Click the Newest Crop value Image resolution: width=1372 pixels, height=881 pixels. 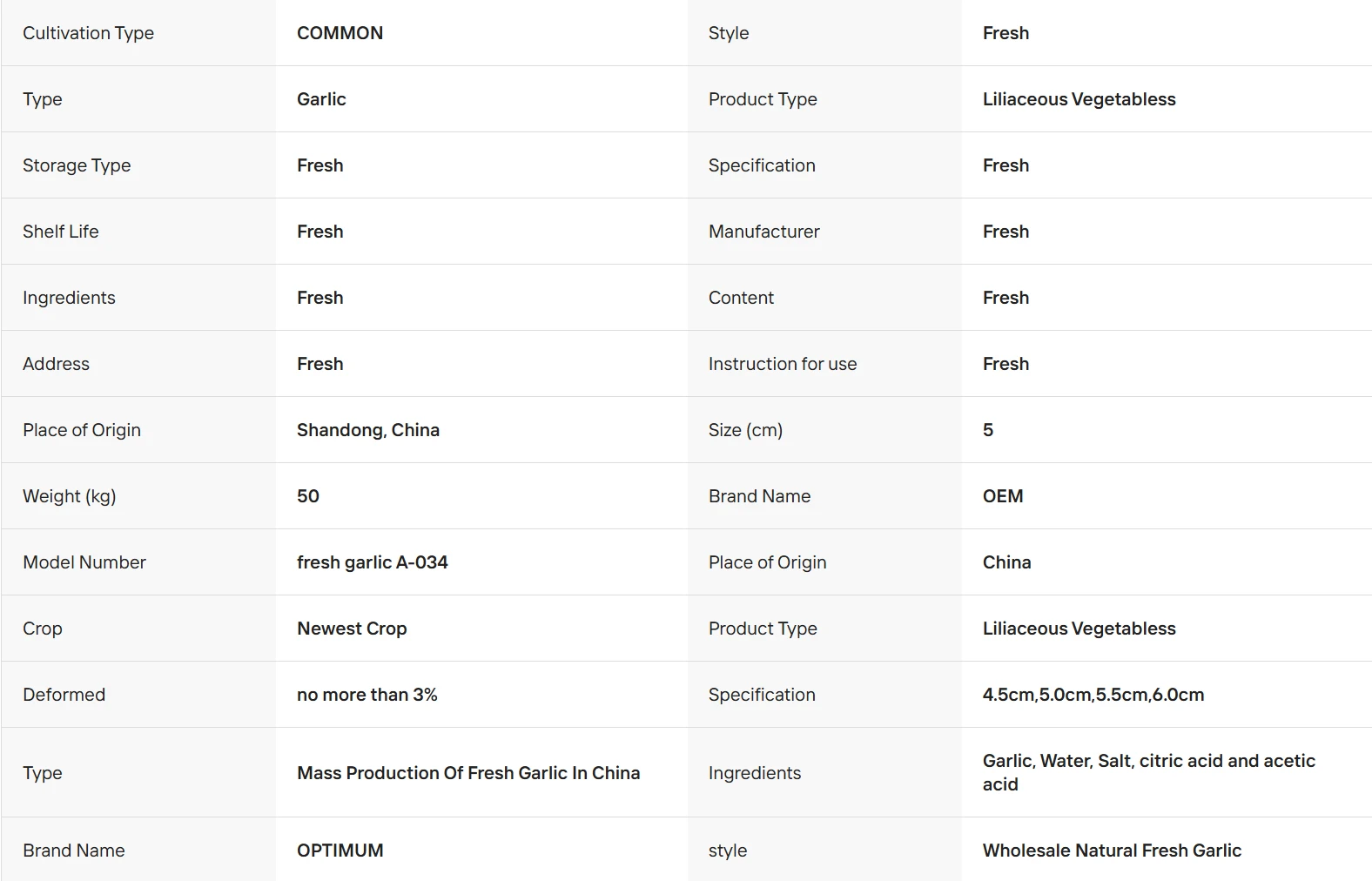coord(352,629)
